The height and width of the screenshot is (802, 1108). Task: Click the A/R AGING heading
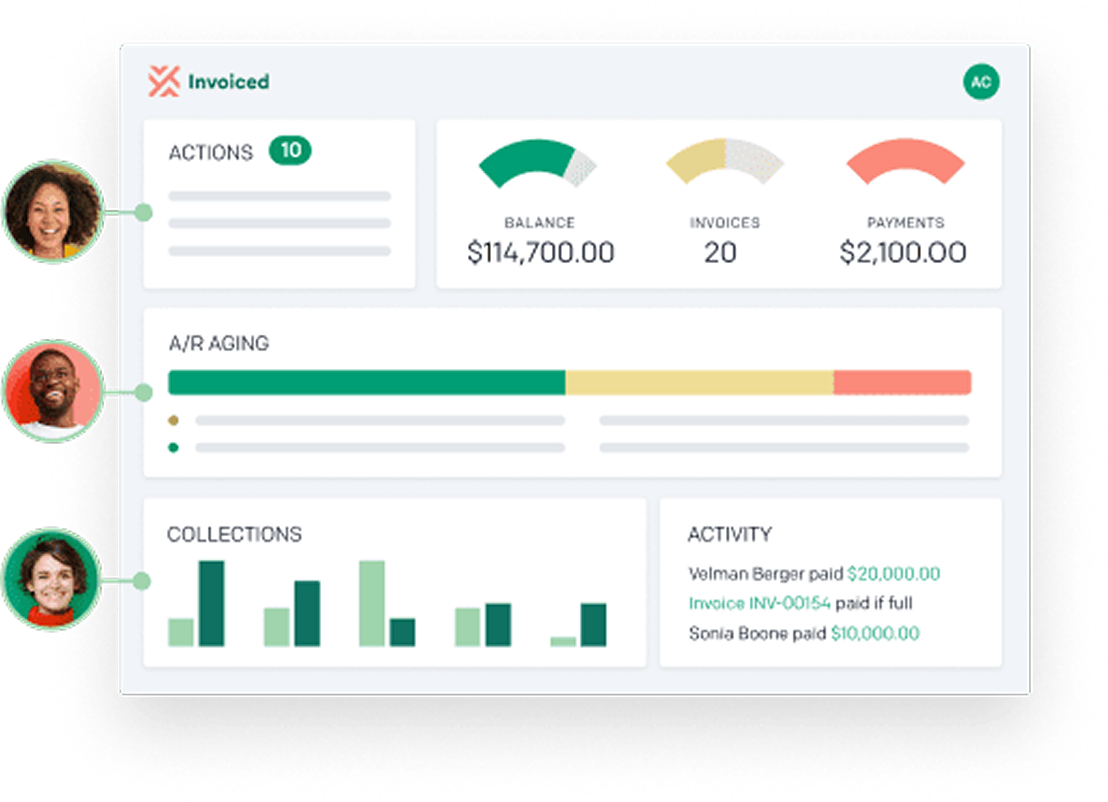pyautogui.click(x=219, y=343)
